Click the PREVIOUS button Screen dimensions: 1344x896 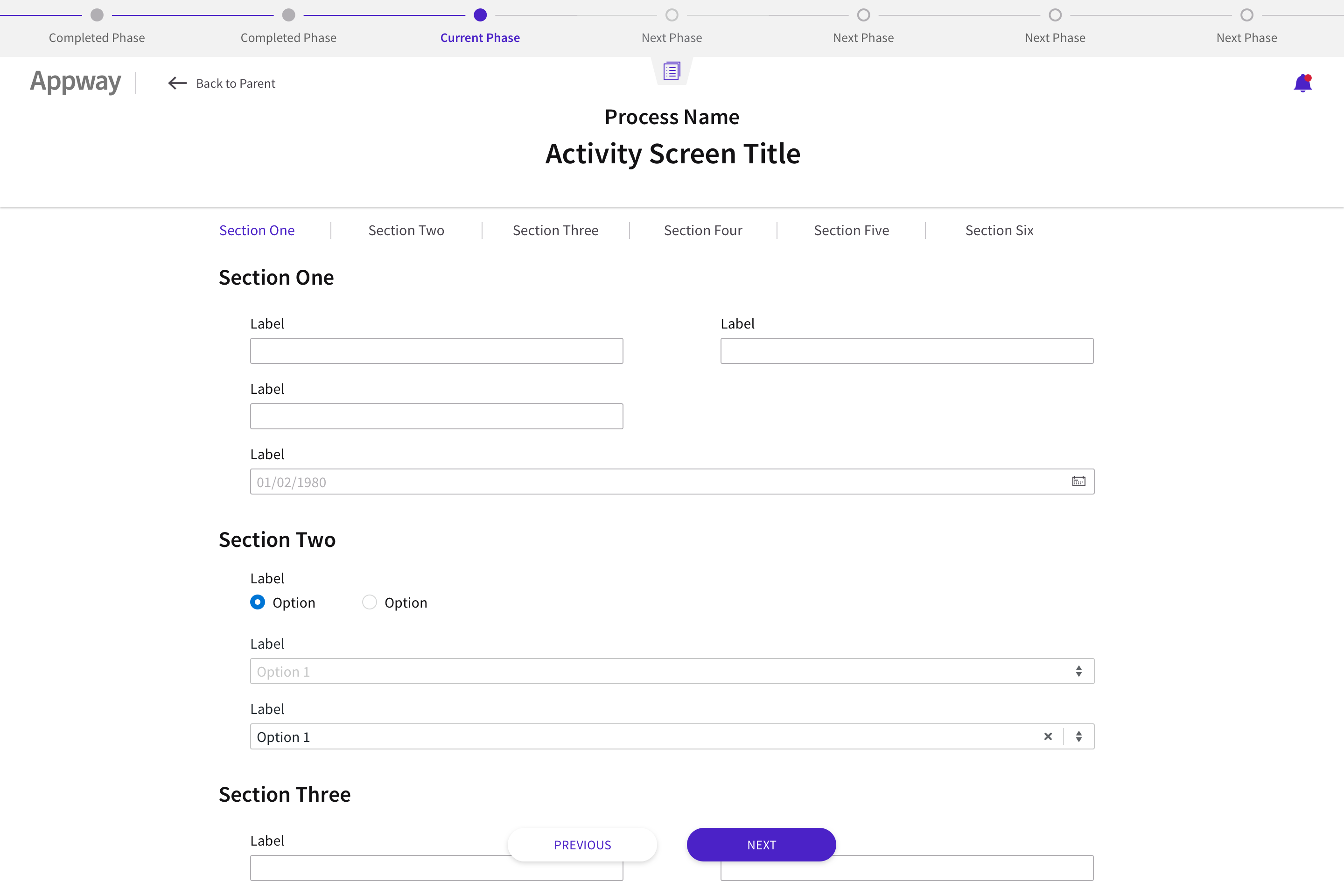pos(582,844)
